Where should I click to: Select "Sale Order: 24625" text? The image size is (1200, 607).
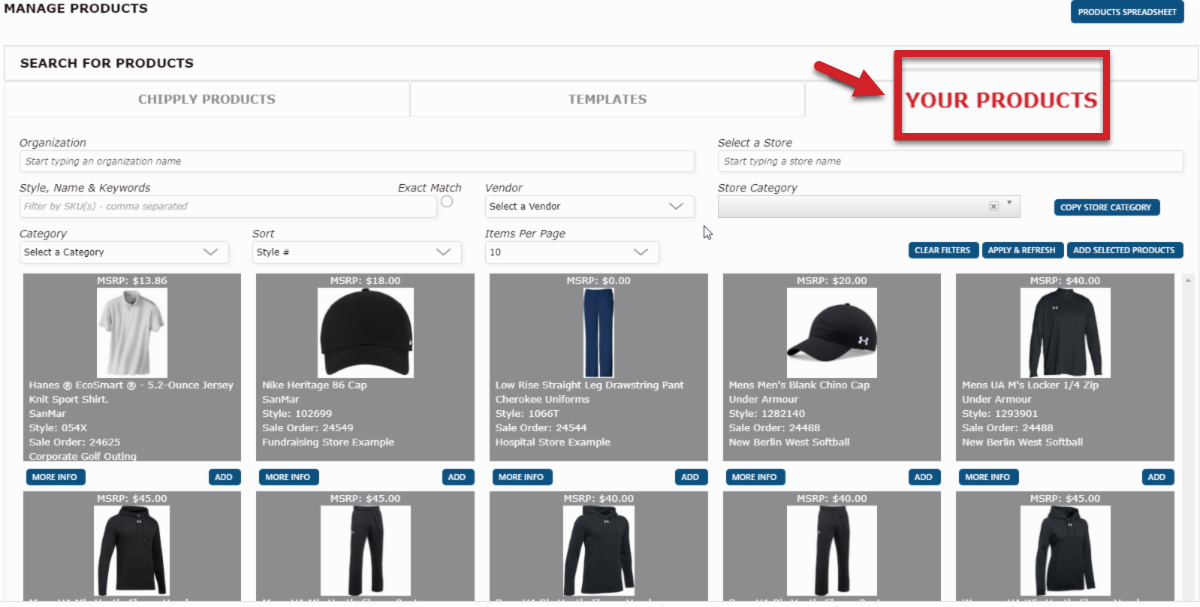75,442
